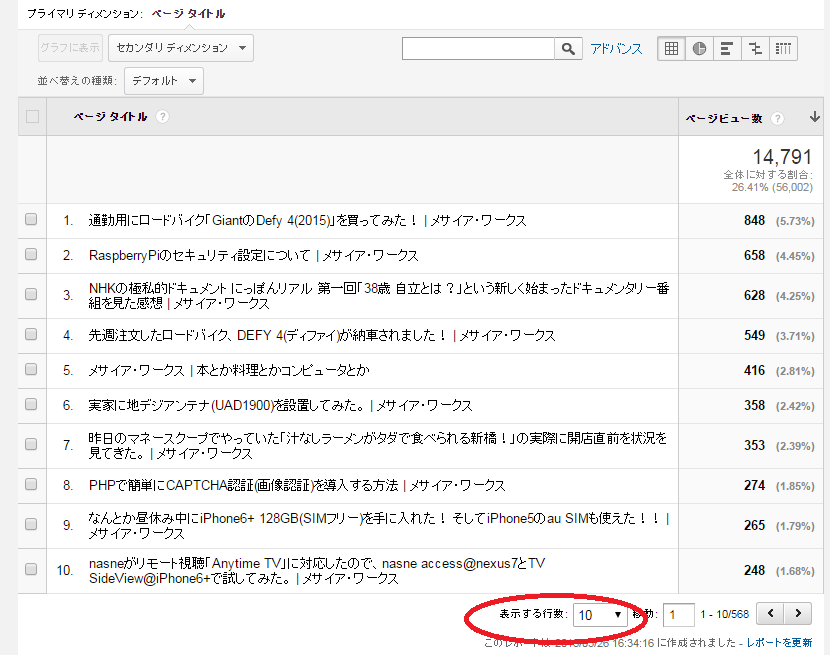Click the search magnifier icon
The width and height of the screenshot is (830, 655).
(568, 48)
